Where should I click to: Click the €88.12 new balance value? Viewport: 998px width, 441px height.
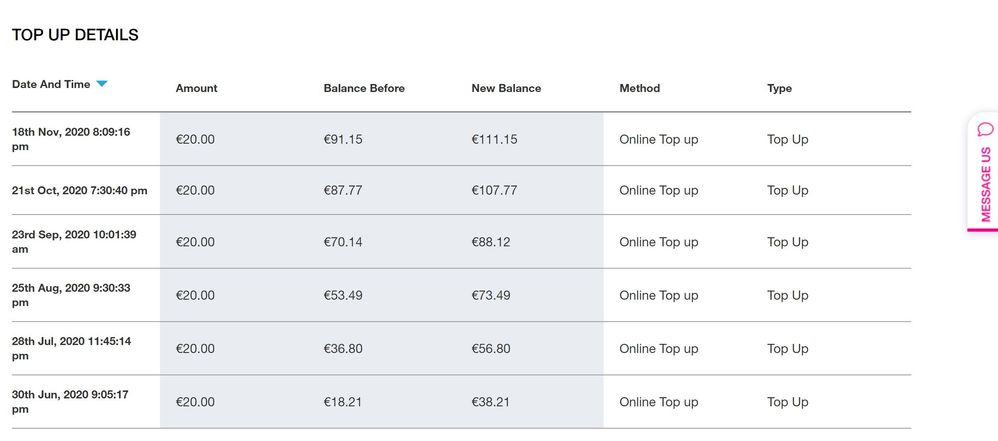[x=491, y=242]
